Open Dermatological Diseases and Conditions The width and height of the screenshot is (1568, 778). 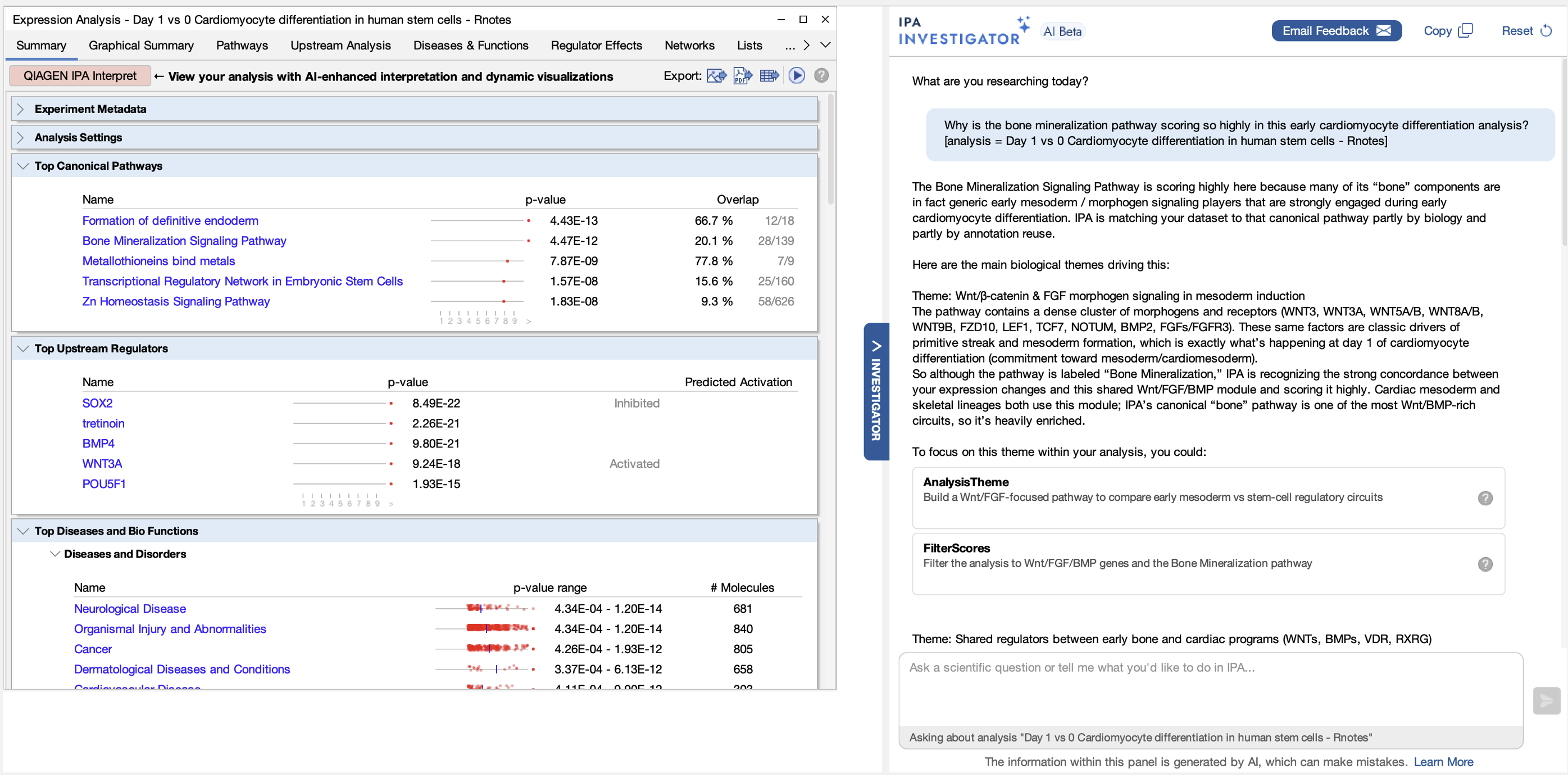click(182, 670)
